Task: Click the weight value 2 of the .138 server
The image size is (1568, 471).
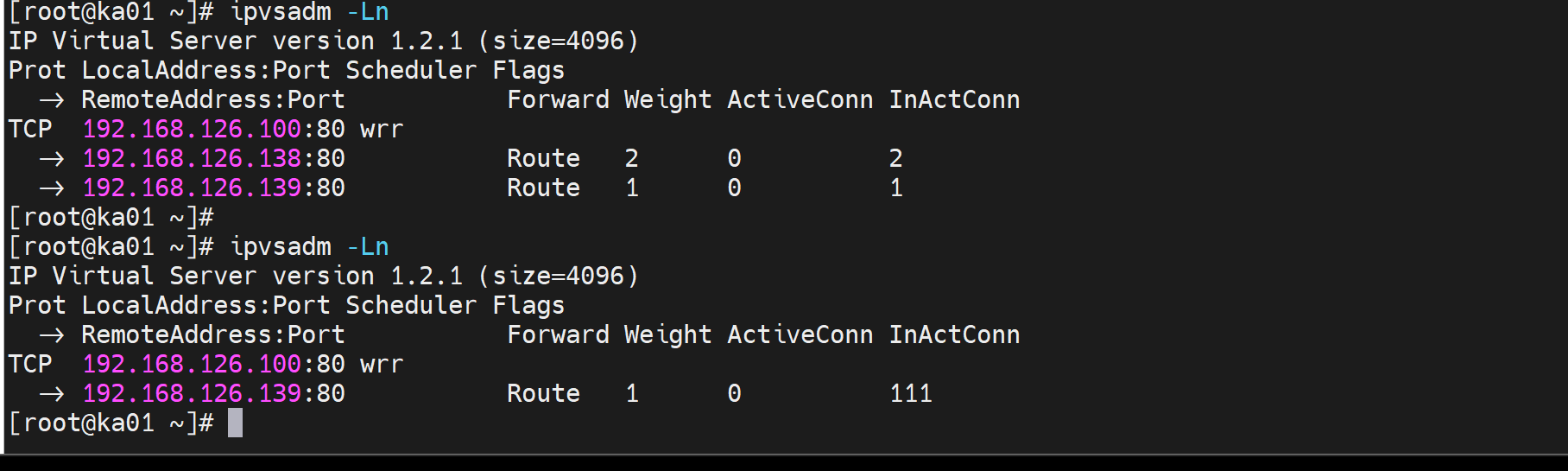Action: coord(632,159)
